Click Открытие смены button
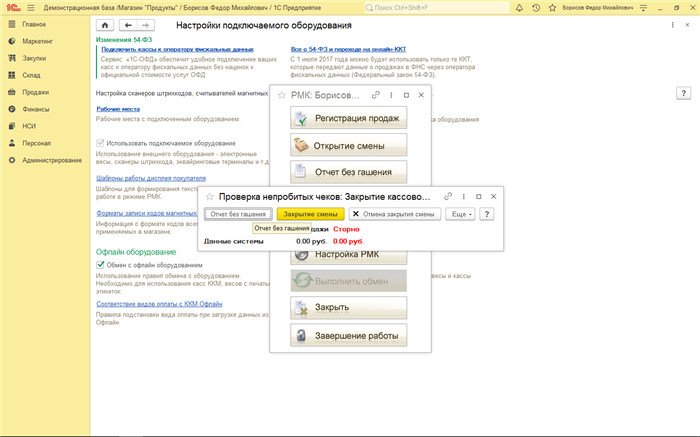 (349, 145)
